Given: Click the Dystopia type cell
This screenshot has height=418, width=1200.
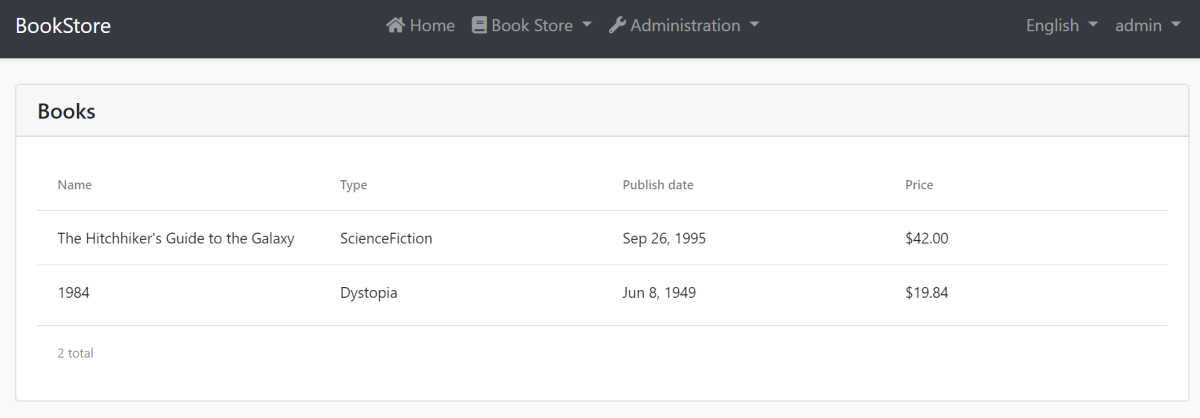Looking at the screenshot, I should [x=368, y=293].
